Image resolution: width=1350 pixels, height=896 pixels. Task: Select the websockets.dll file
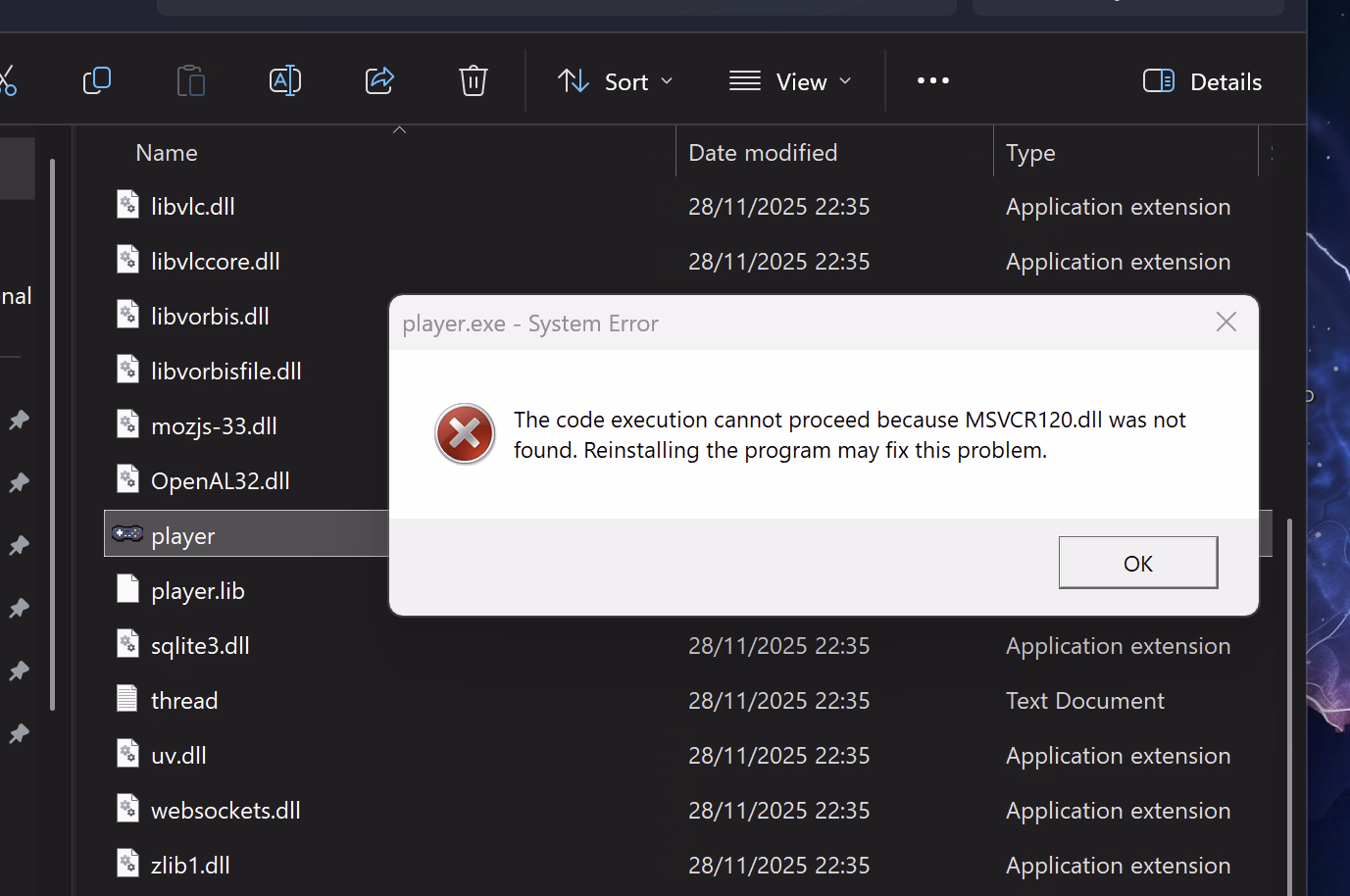click(x=225, y=811)
